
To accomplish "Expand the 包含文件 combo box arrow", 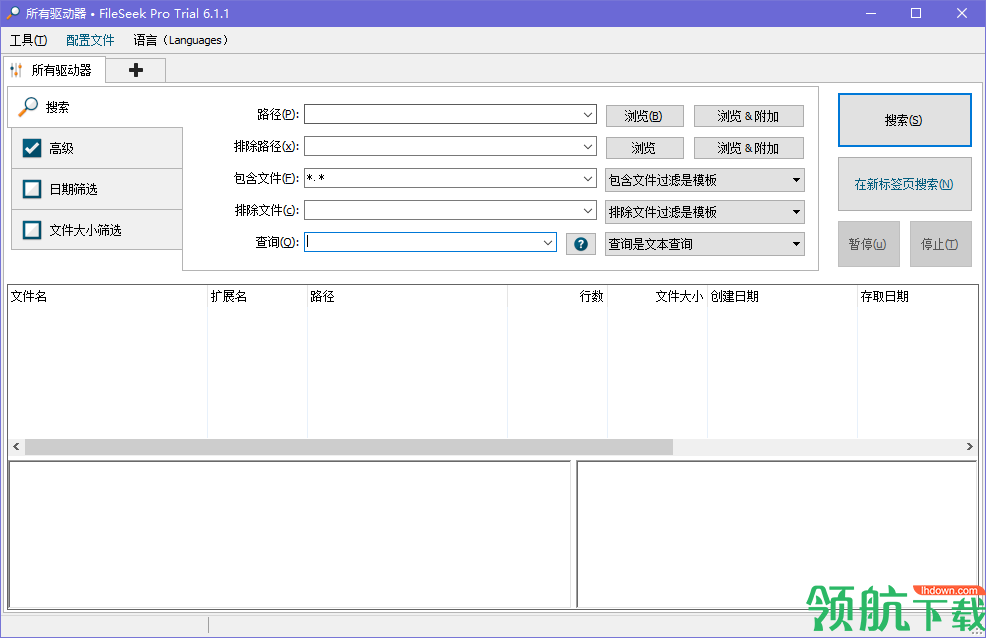I will 587,179.
